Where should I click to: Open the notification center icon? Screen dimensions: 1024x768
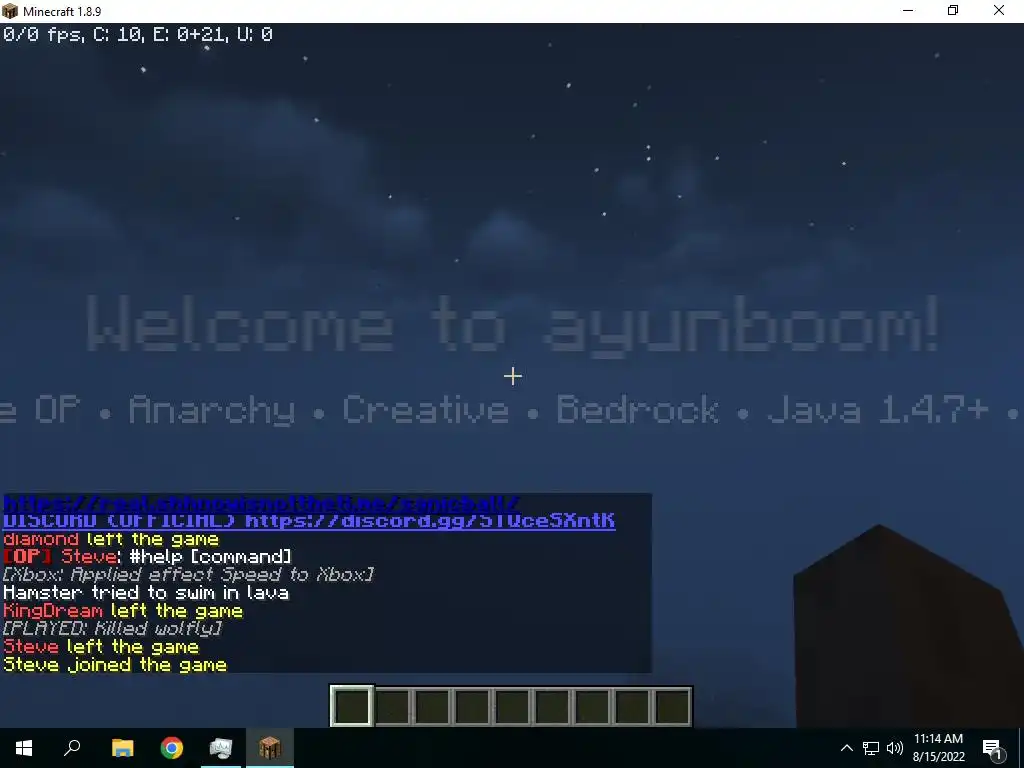coord(993,749)
